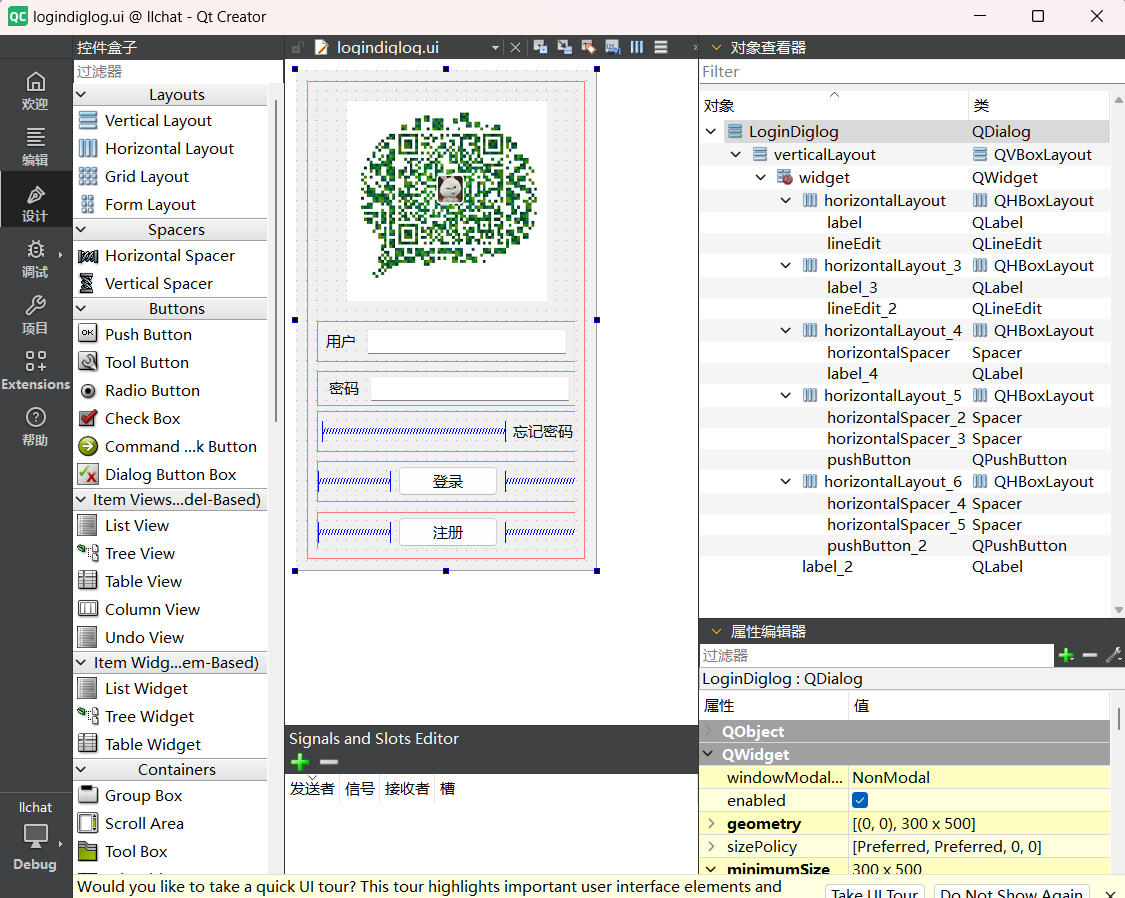This screenshot has width=1125, height=898.
Task: Click the 忘记密码 label on the form
Action: tap(542, 431)
